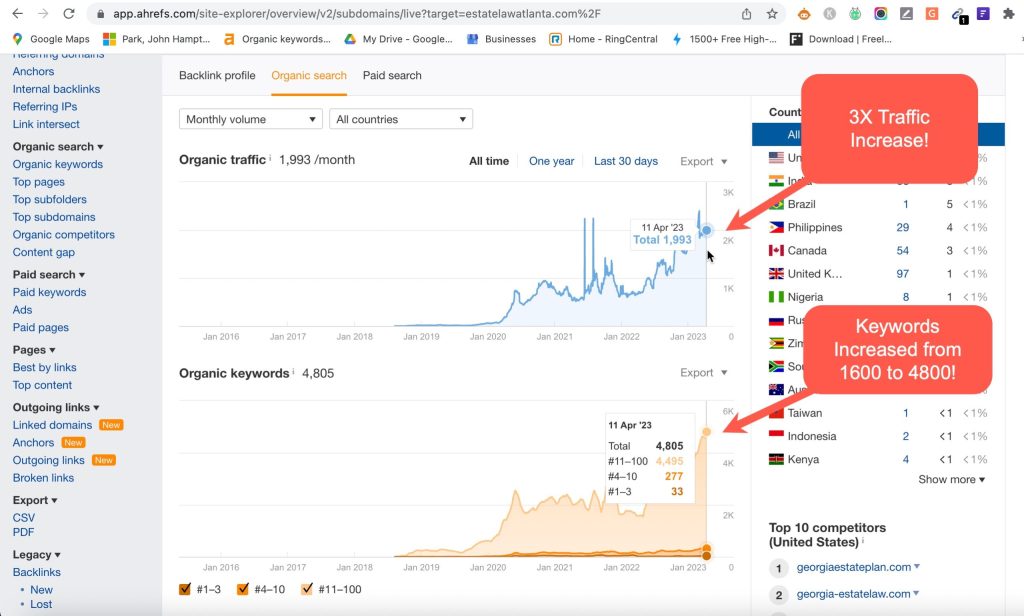This screenshot has height=616, width=1024.
Task: Open the My Drive bookmark
Action: 398,39
